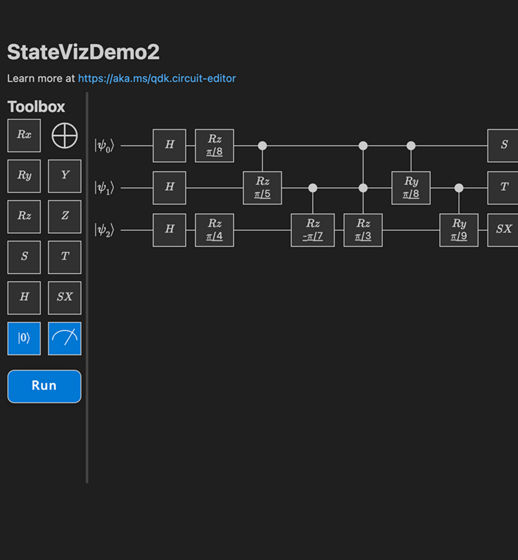This screenshot has width=518, height=560.
Task: Click the Run button
Action: click(x=44, y=386)
